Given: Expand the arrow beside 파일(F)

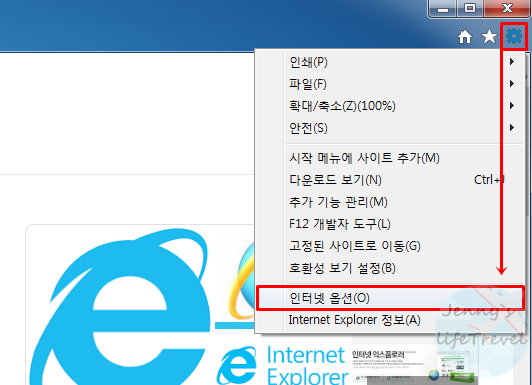Looking at the screenshot, I should point(512,84).
